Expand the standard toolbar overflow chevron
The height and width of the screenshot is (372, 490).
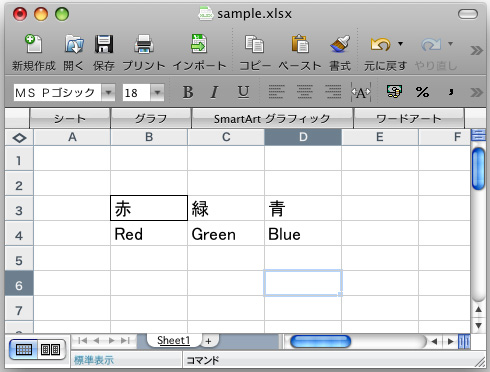pos(476,51)
